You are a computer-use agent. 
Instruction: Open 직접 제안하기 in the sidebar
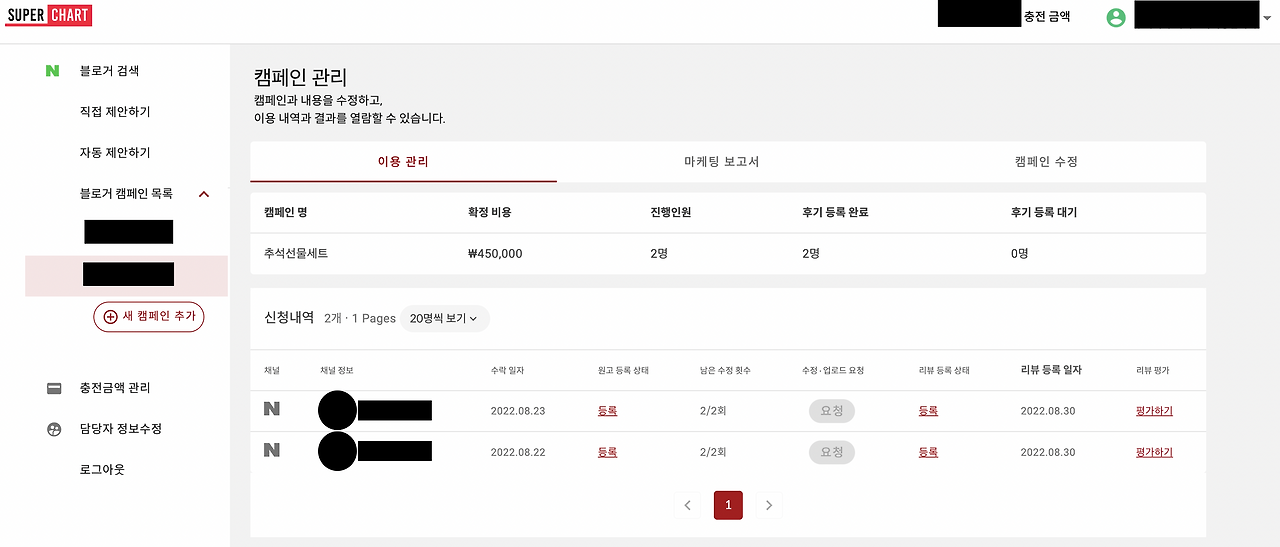tap(115, 112)
